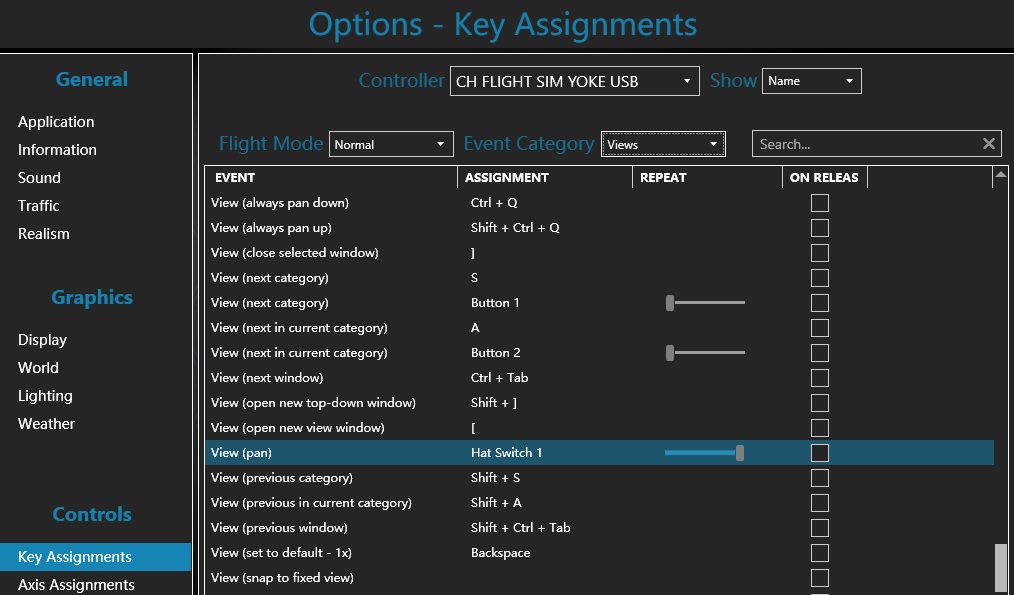Expand the Event Category Views dropdown
Image resolution: width=1014 pixels, height=595 pixels.
[662, 144]
